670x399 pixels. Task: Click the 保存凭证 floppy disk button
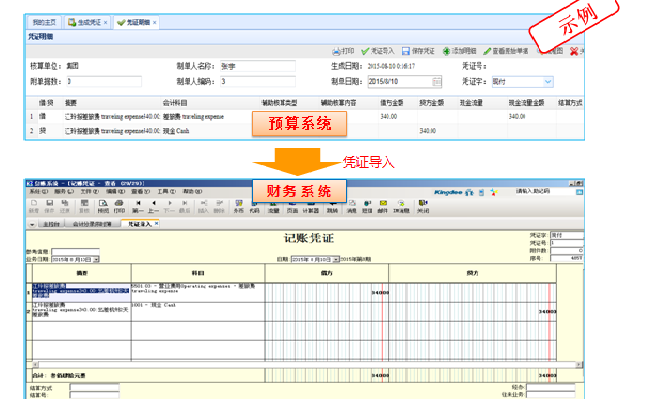click(x=418, y=51)
